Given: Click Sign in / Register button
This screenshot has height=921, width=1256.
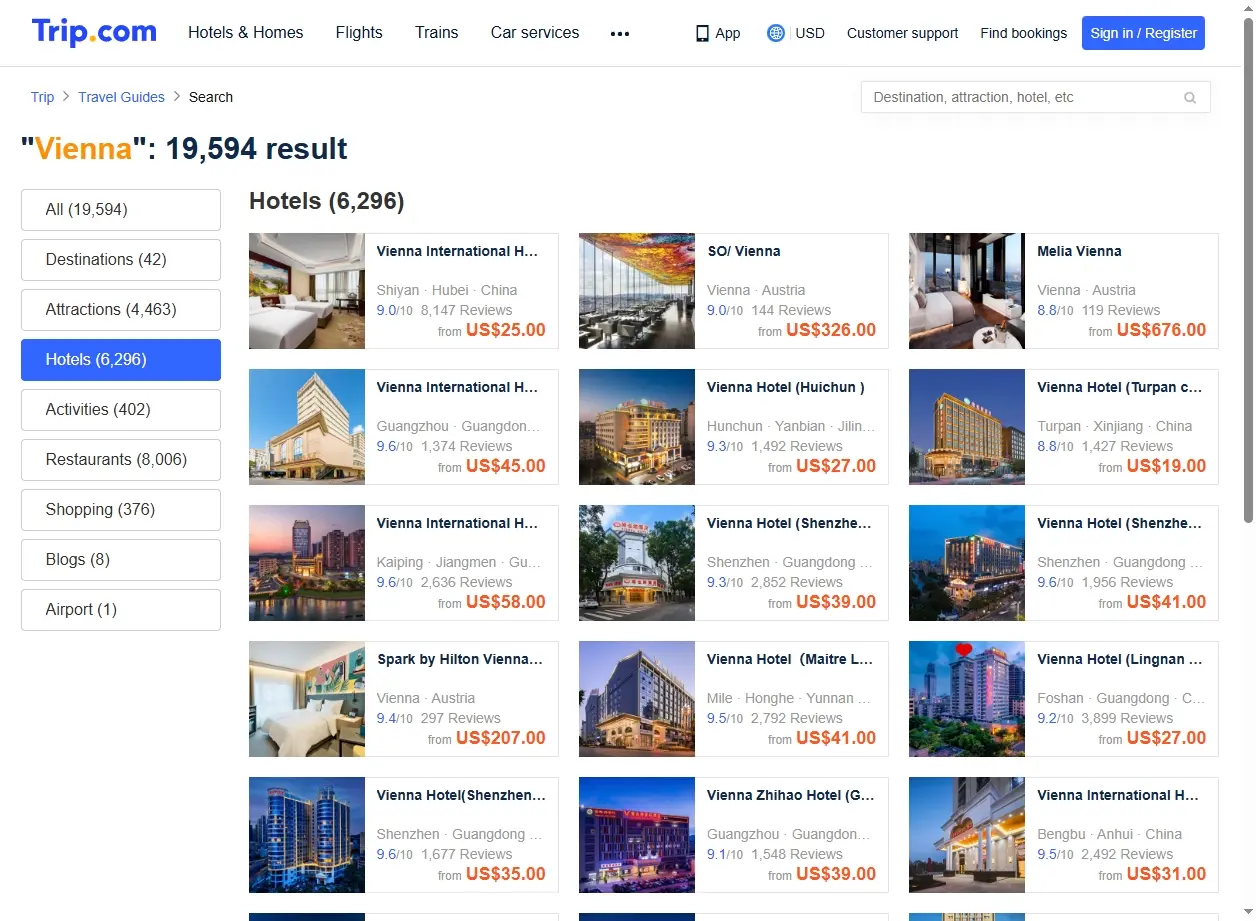Looking at the screenshot, I should (x=1143, y=33).
